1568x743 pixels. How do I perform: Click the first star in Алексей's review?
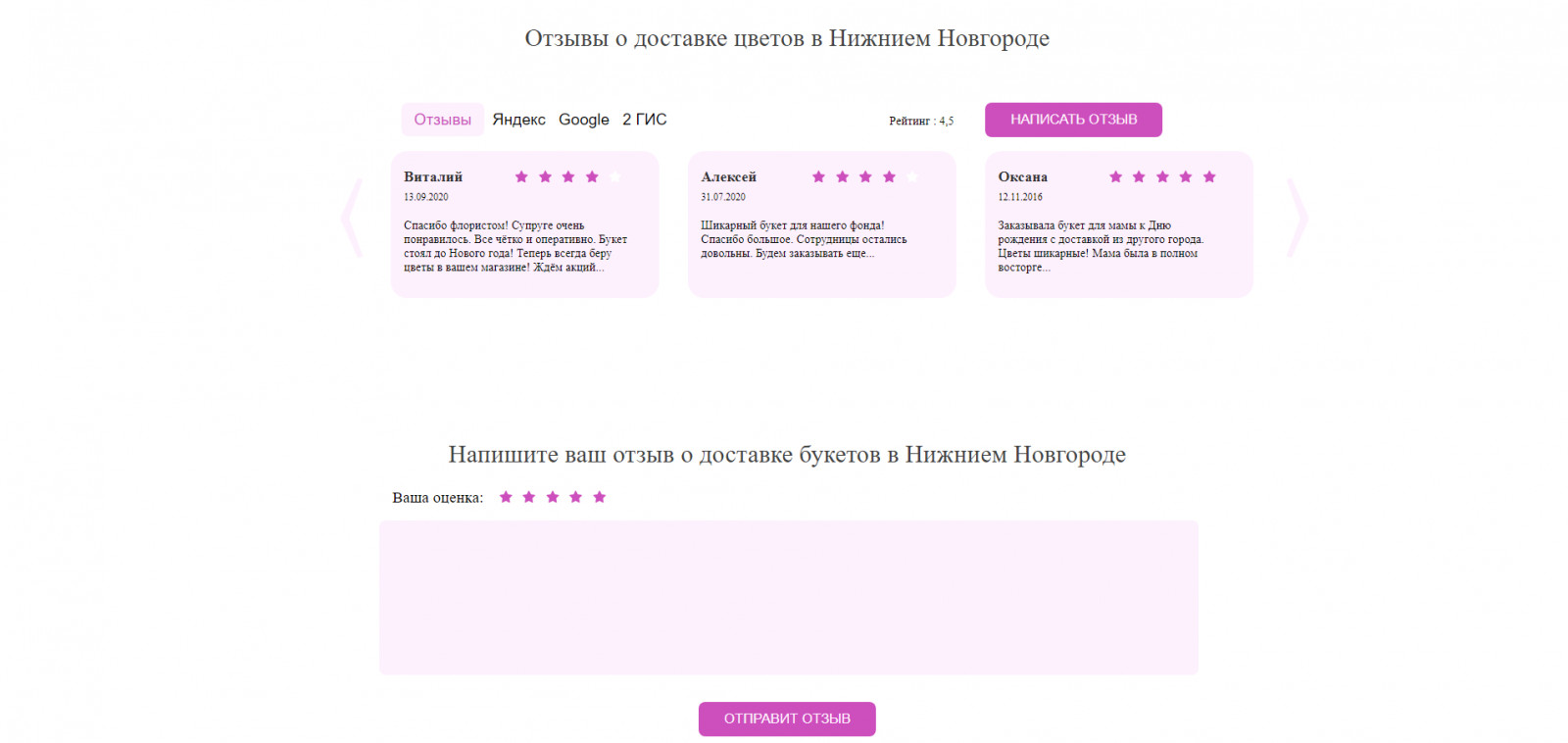coord(818,176)
